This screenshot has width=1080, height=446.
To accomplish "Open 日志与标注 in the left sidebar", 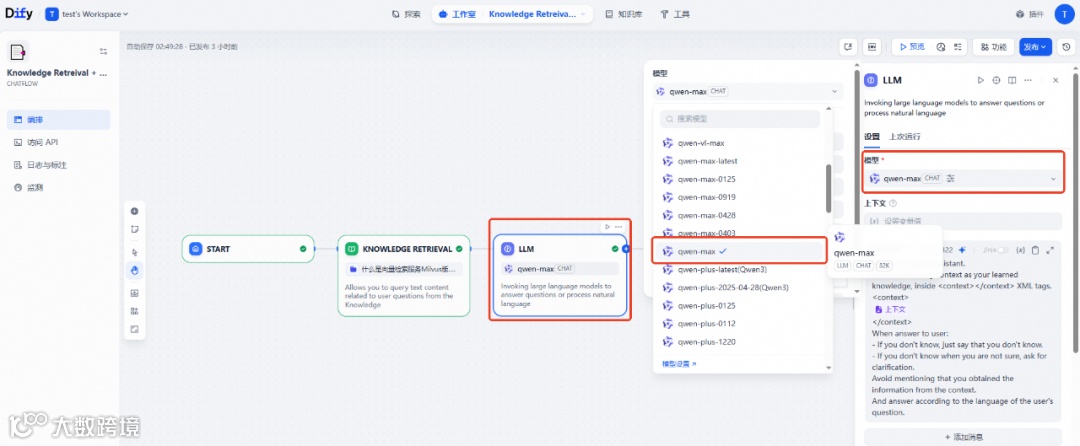I will 59,165.
